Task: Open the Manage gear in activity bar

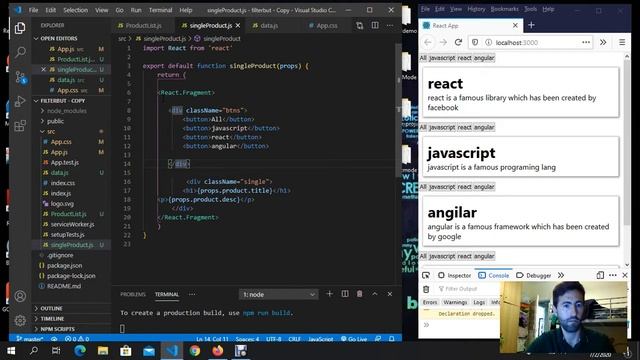Action: pyautogui.click(x=20, y=320)
